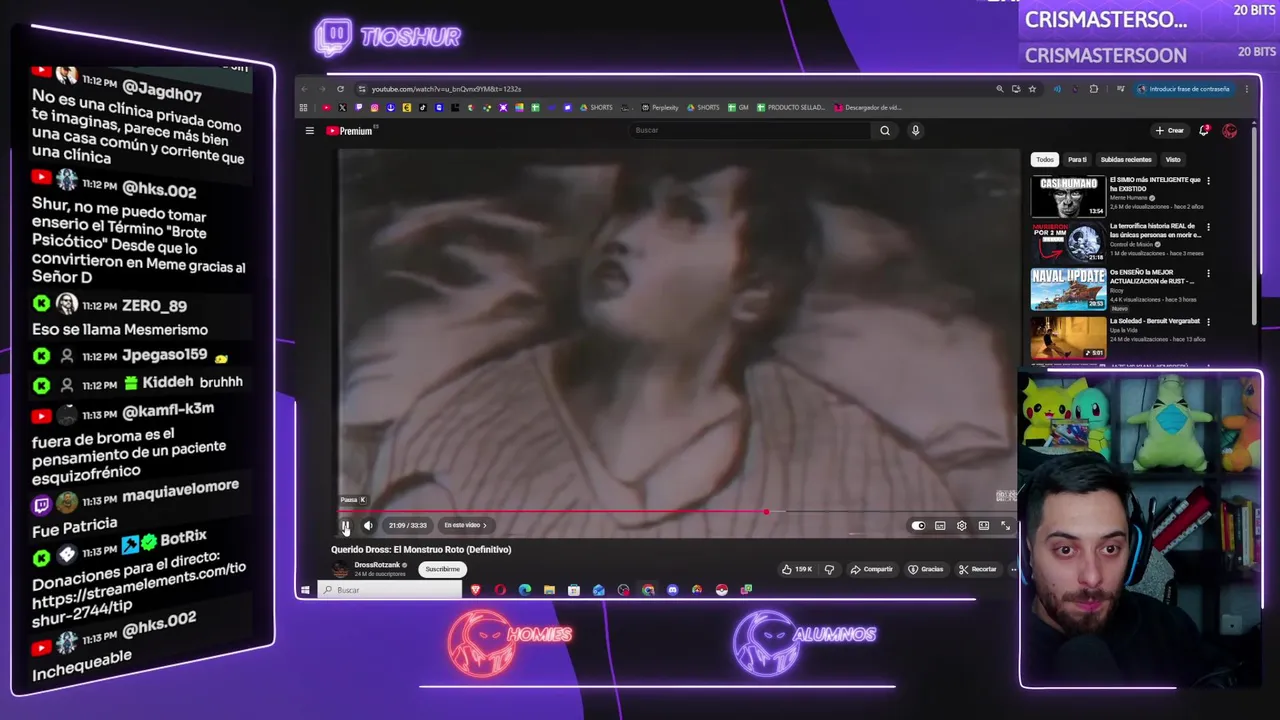Open the GM bookmark
Screen dimensions: 1280x720
point(738,107)
